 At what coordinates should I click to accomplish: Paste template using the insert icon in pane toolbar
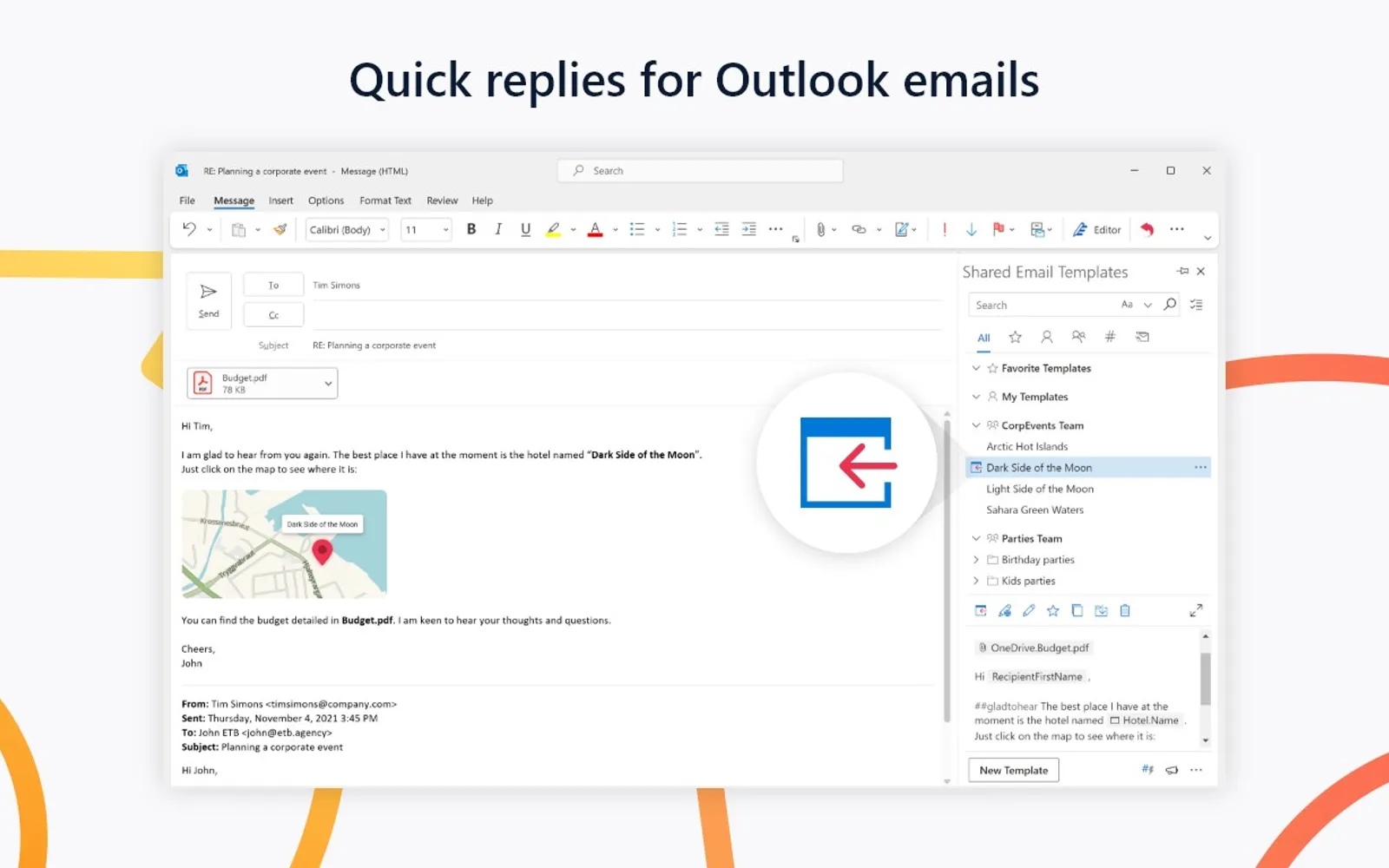pyautogui.click(x=980, y=611)
